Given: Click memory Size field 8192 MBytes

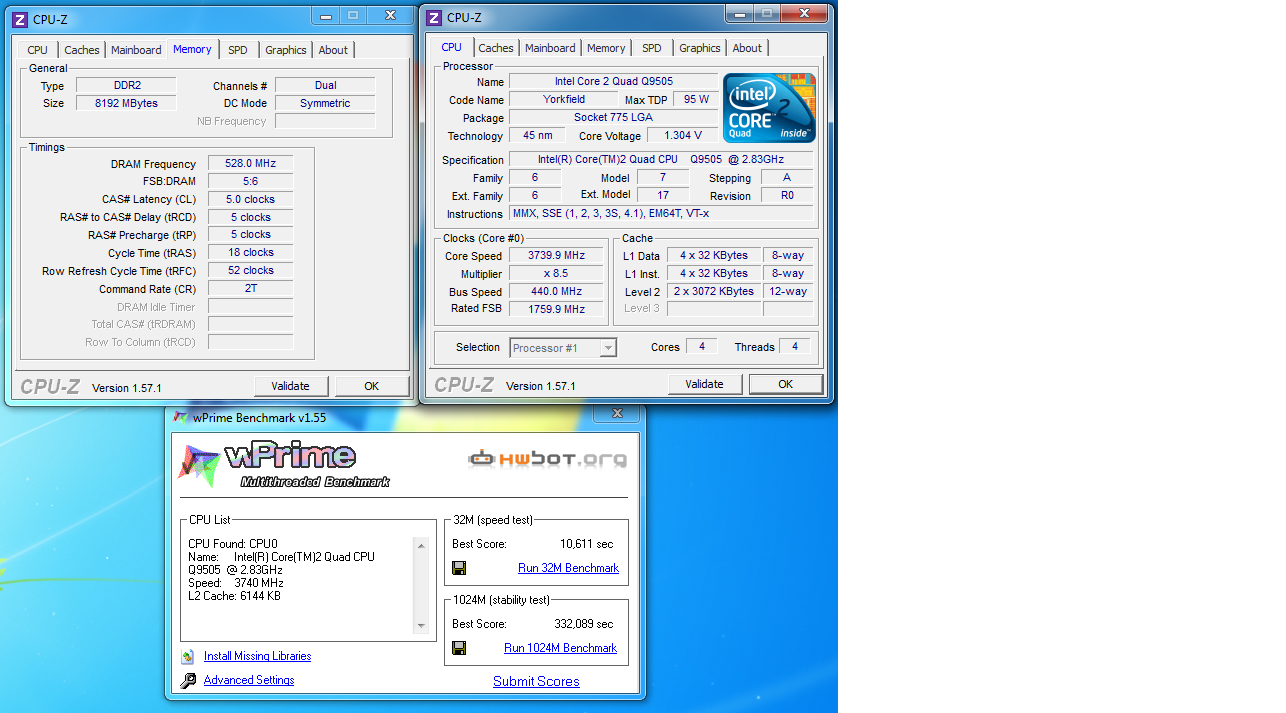Looking at the screenshot, I should point(126,103).
